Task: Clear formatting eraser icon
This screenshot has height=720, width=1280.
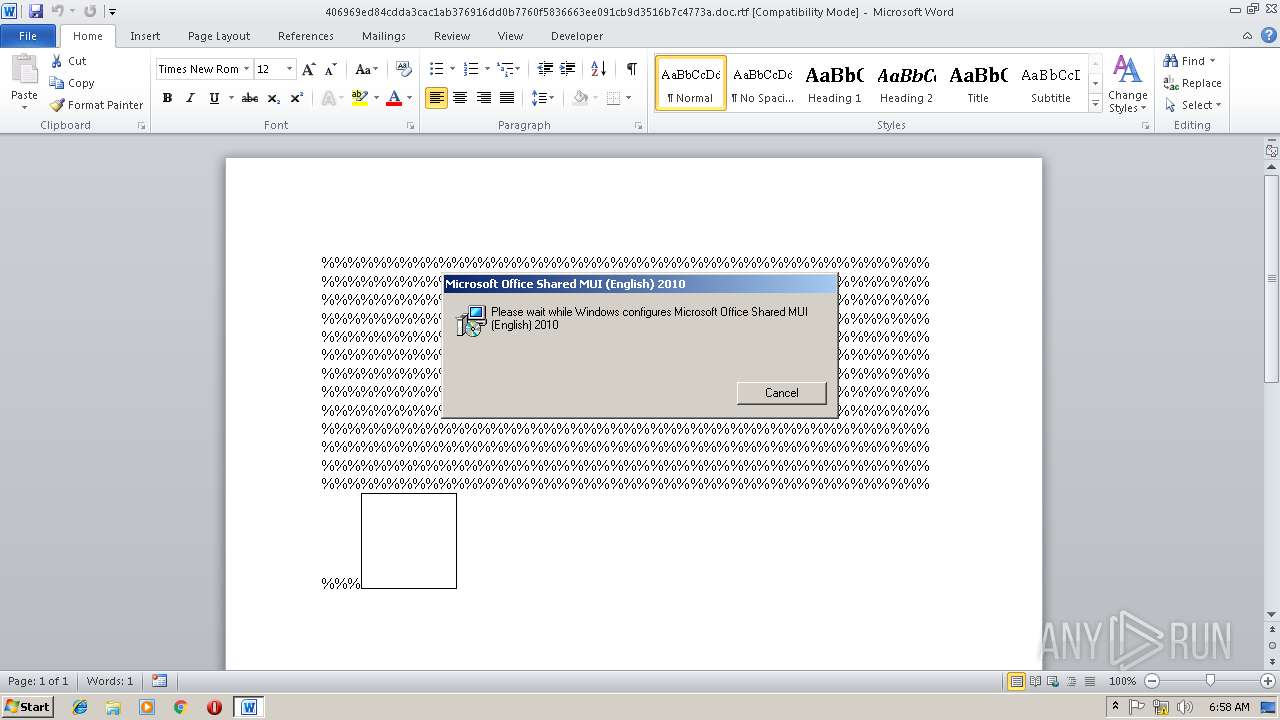Action: tap(404, 69)
